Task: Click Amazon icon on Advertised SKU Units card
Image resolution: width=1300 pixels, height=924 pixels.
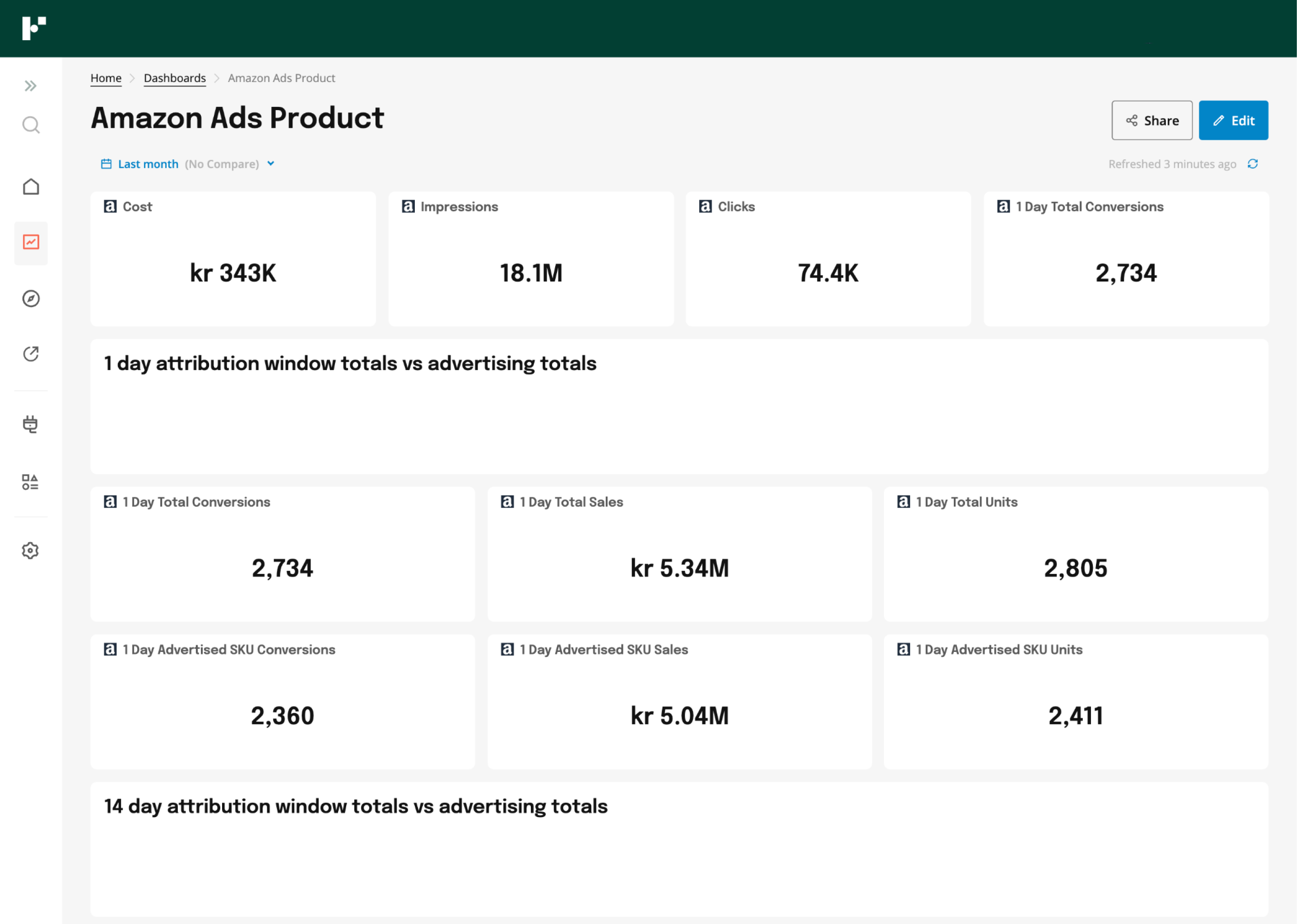Action: click(x=903, y=650)
